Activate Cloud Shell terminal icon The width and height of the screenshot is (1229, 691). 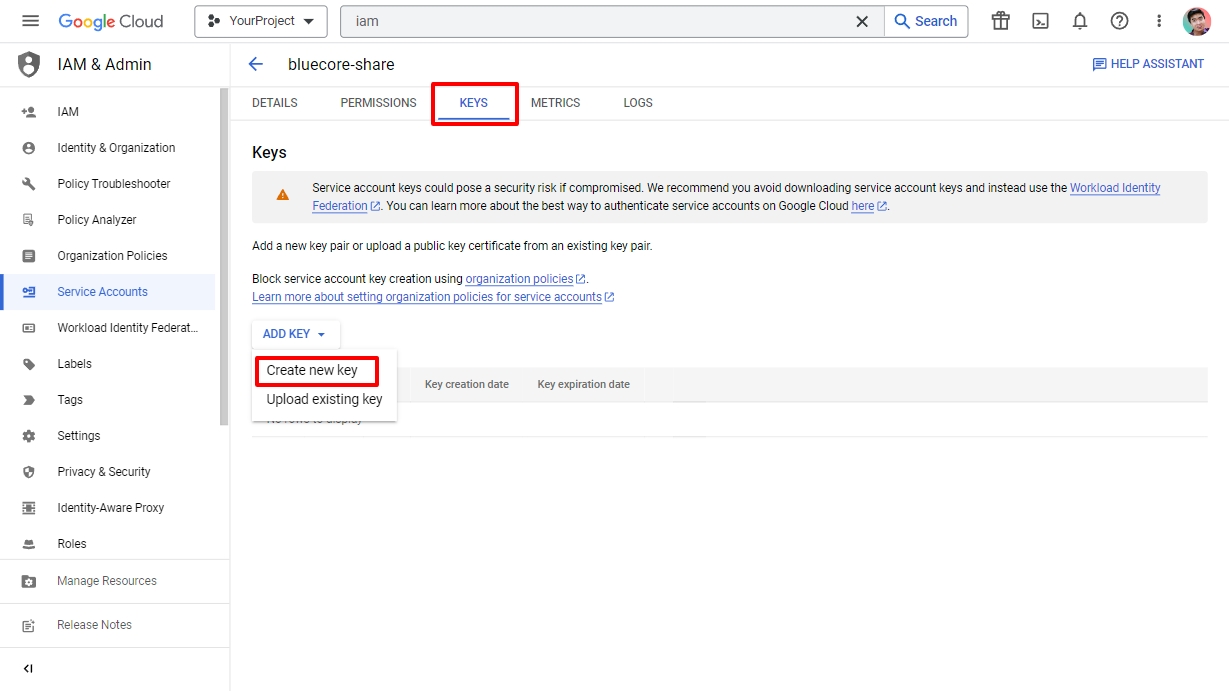1040,21
